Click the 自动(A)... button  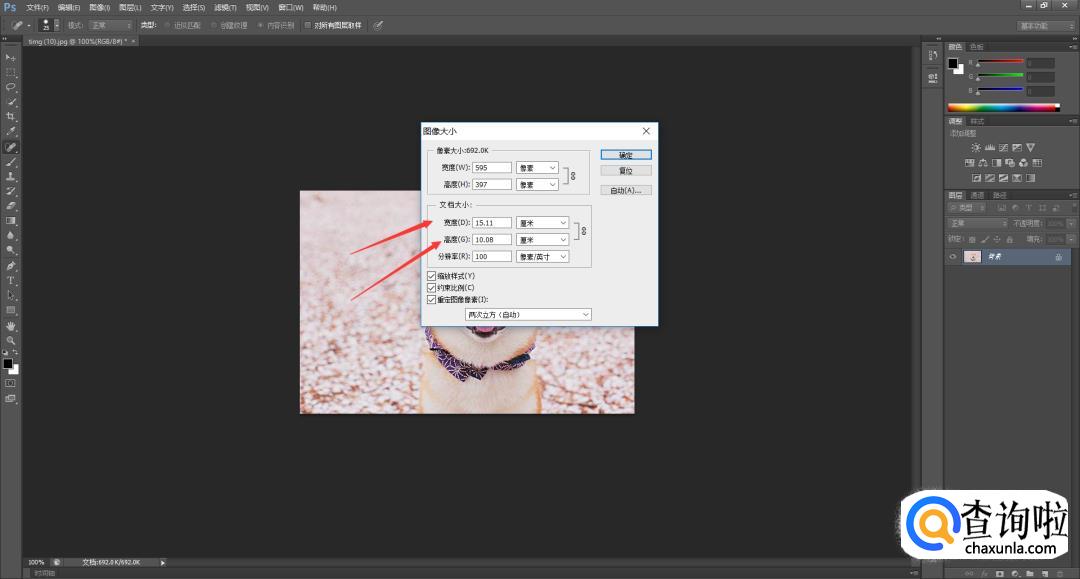click(626, 190)
